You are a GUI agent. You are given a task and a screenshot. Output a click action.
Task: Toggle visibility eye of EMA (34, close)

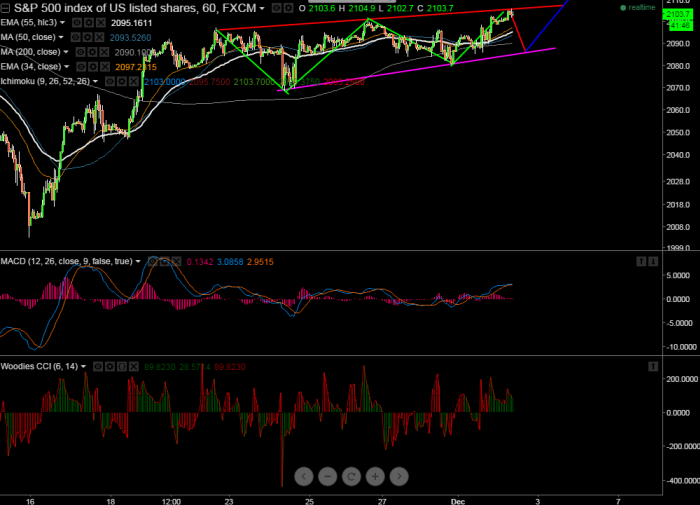click(81, 67)
